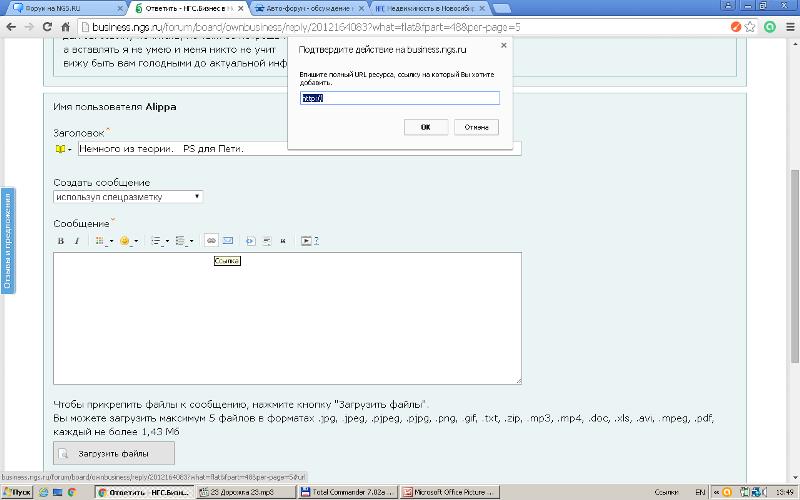Open the text color palette dropdown

click(103, 241)
